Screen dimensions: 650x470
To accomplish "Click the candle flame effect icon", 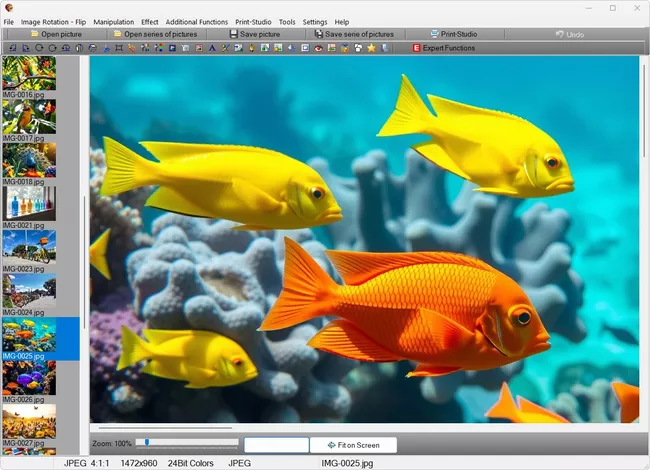I will click(x=252, y=48).
